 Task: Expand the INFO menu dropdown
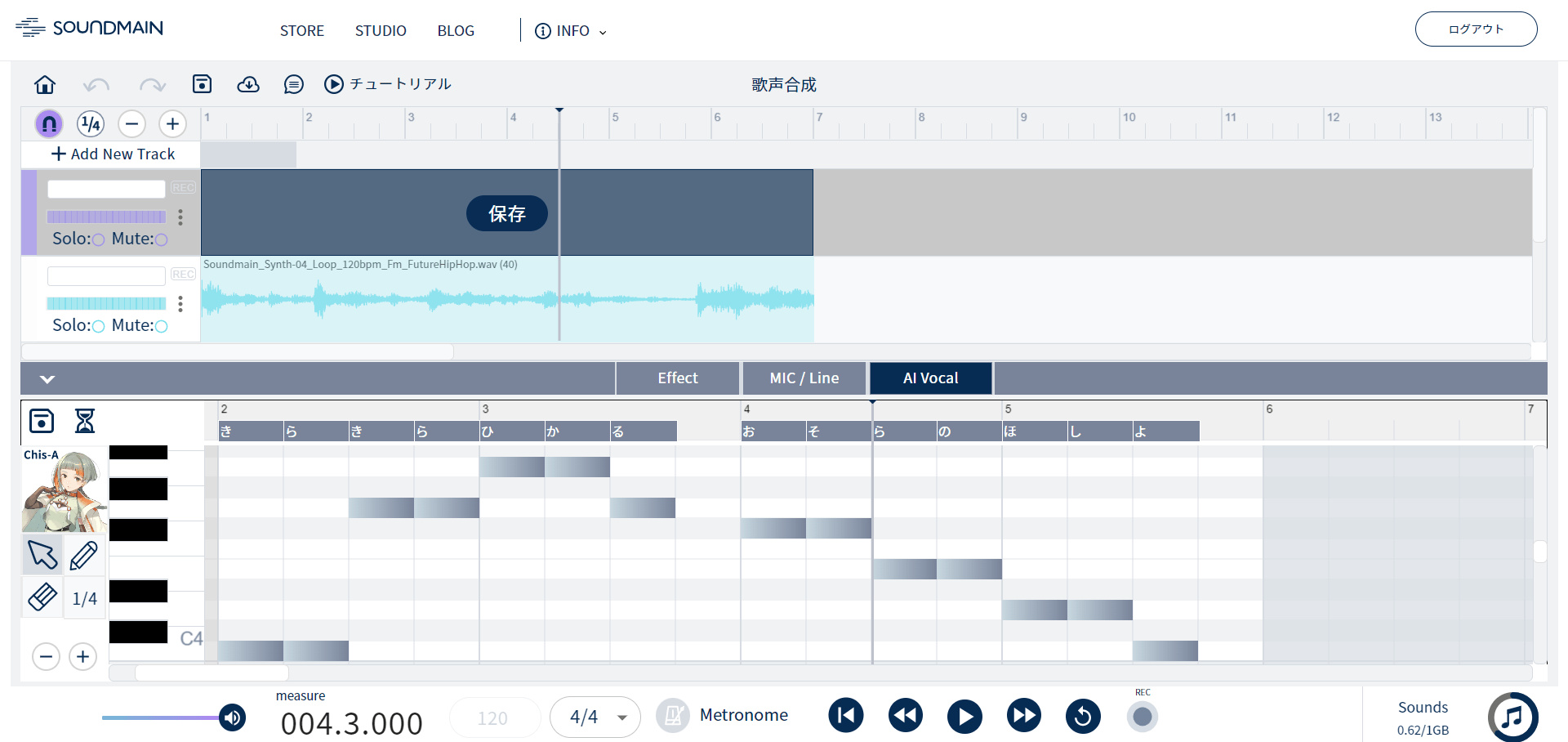click(x=571, y=31)
